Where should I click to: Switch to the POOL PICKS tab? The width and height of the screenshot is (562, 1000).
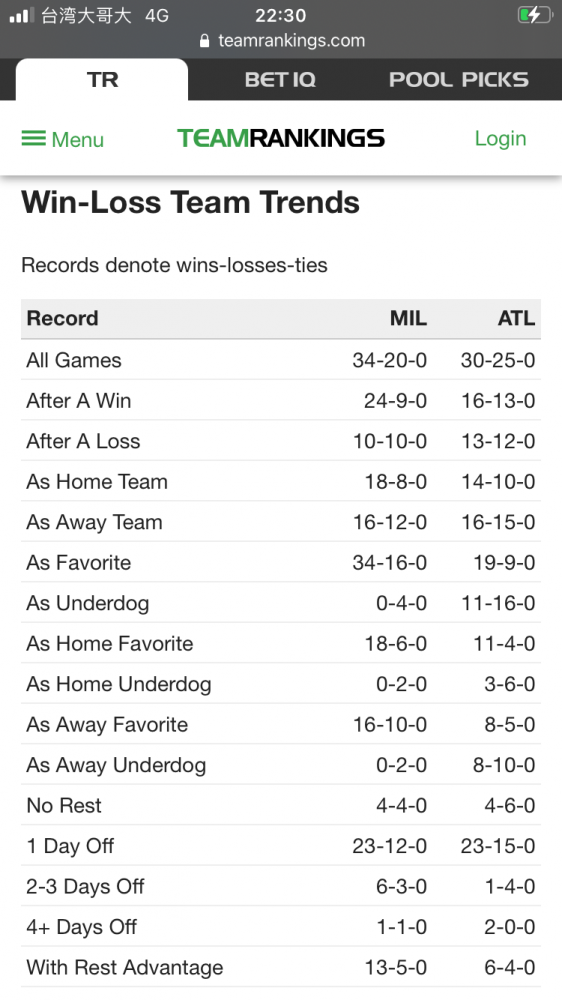pos(459,80)
